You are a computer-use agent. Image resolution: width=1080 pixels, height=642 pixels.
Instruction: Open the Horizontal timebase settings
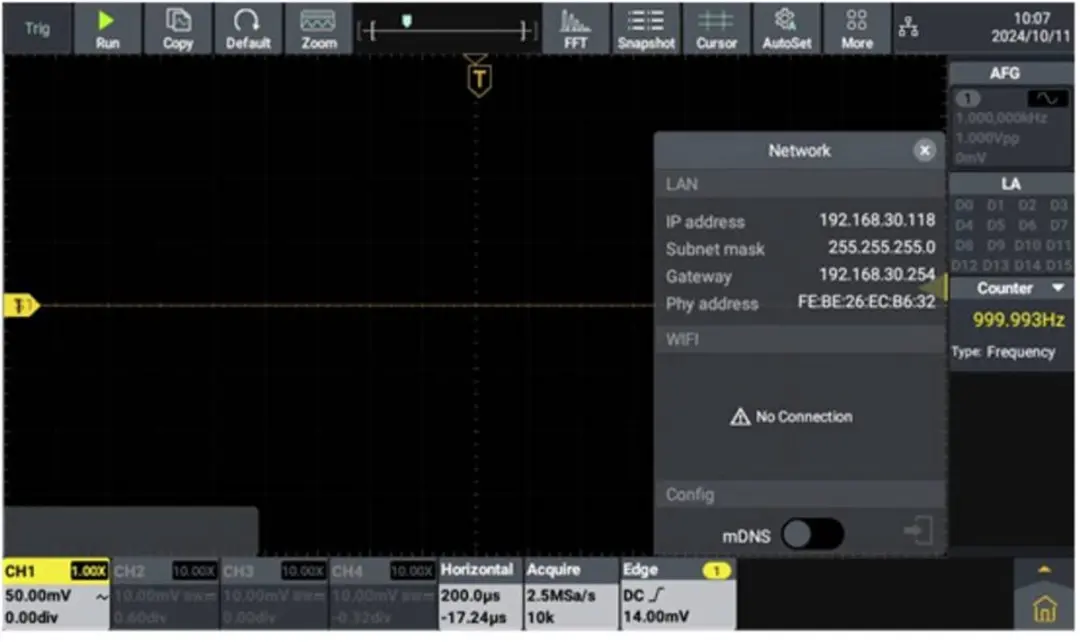point(479,594)
